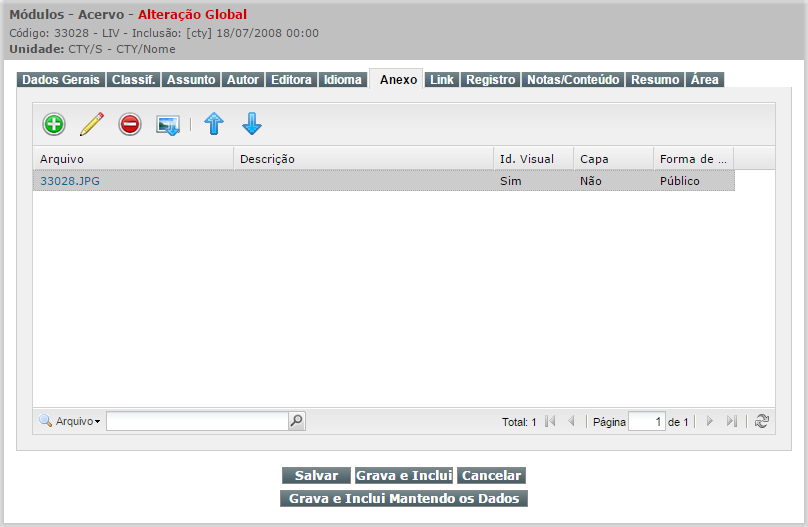The image size is (808, 527).
Task: Move item up with blue arrow
Action: [x=213, y=124]
